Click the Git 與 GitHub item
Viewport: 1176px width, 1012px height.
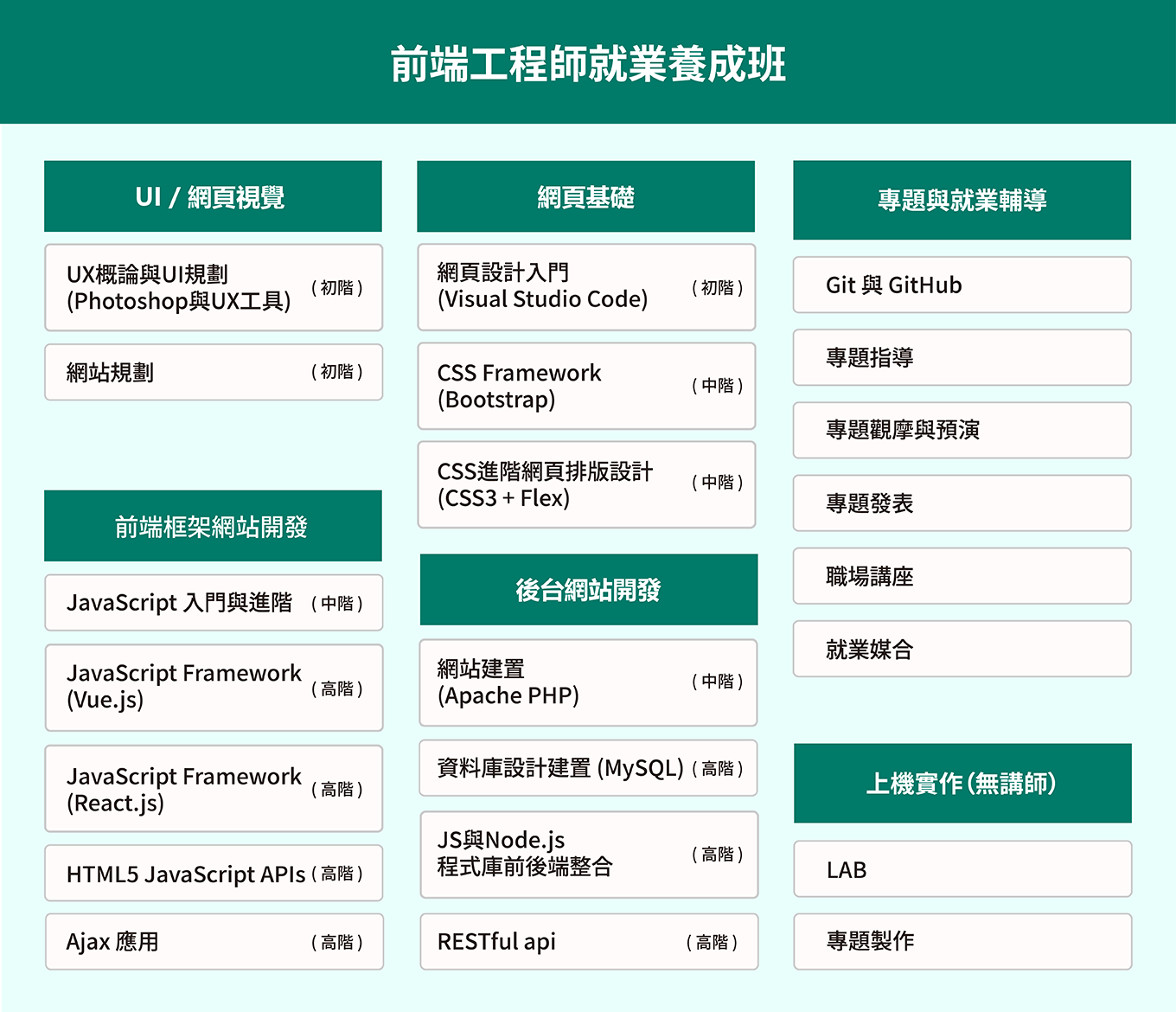962,285
